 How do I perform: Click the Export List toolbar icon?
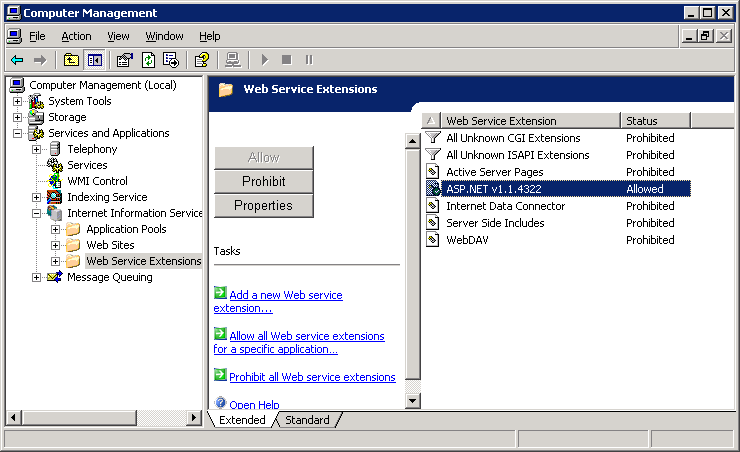(171, 60)
